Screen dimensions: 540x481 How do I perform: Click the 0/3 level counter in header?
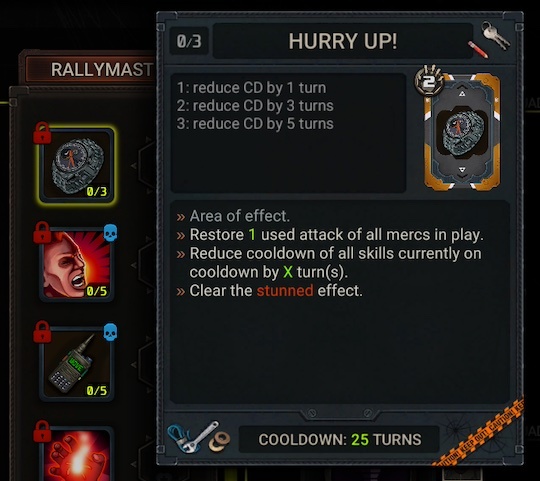pyautogui.click(x=189, y=41)
